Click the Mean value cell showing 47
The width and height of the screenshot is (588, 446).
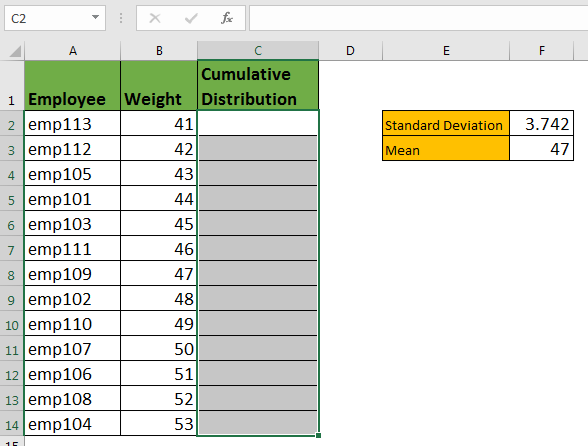[542, 149]
